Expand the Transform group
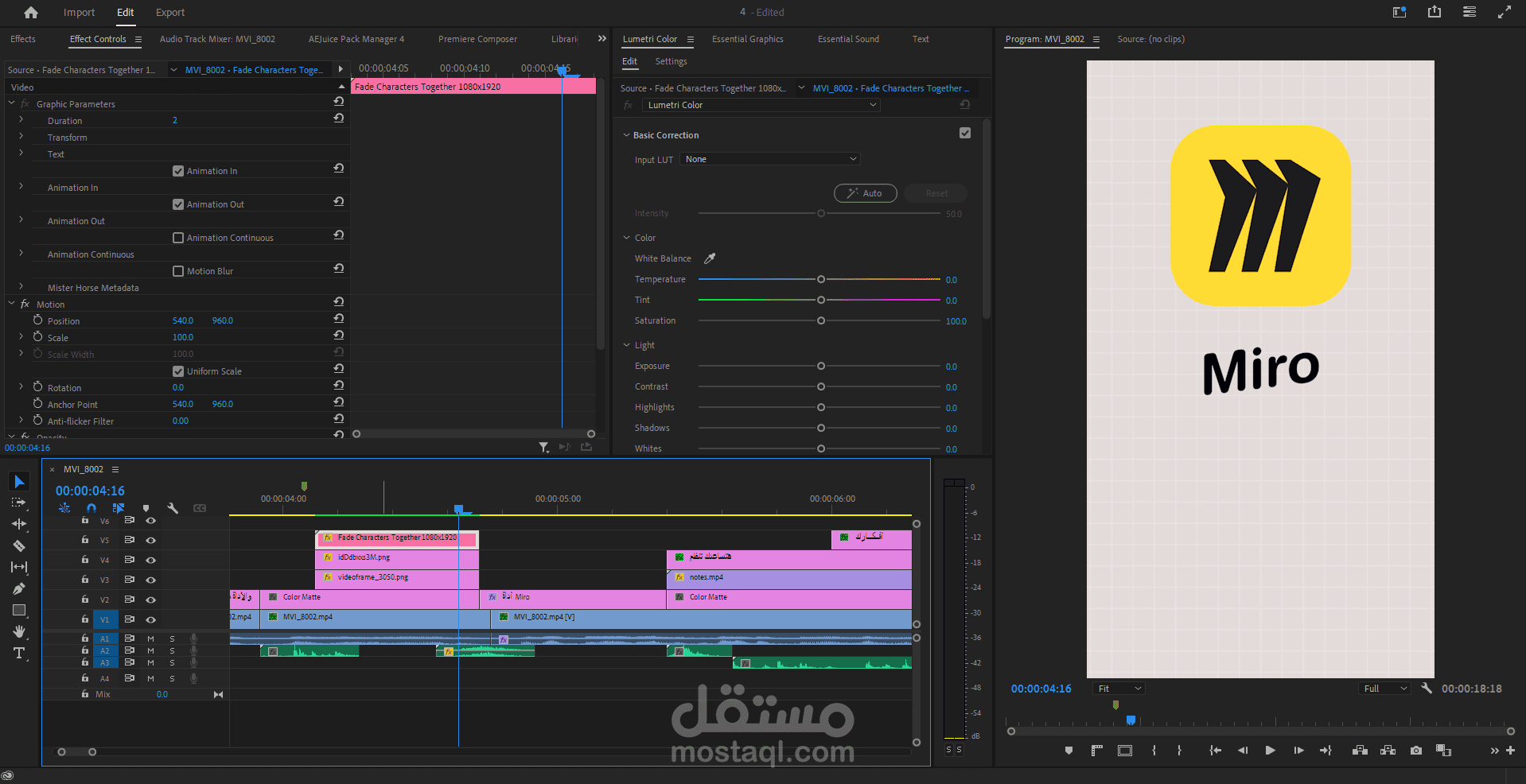This screenshot has width=1526, height=784. point(21,137)
